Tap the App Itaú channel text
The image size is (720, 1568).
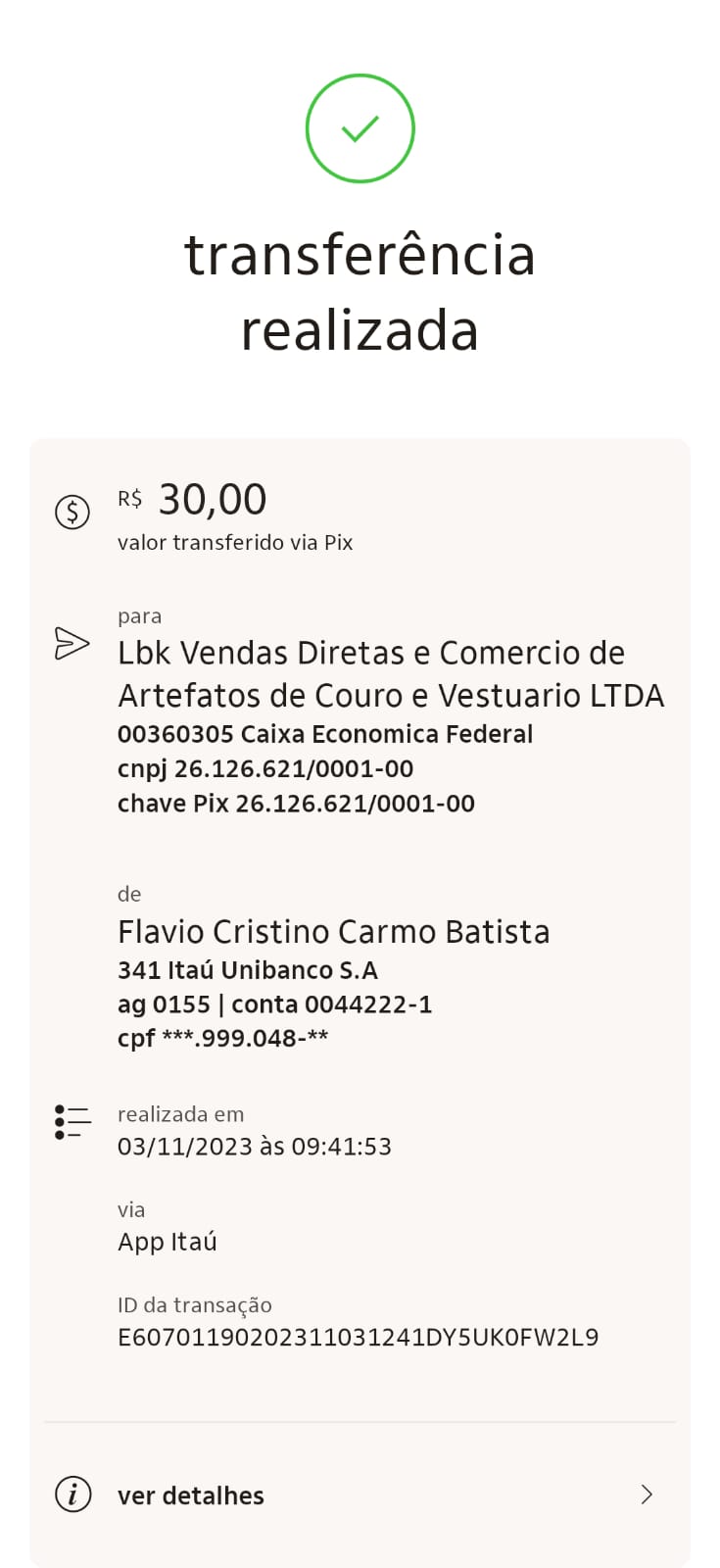point(168,1242)
